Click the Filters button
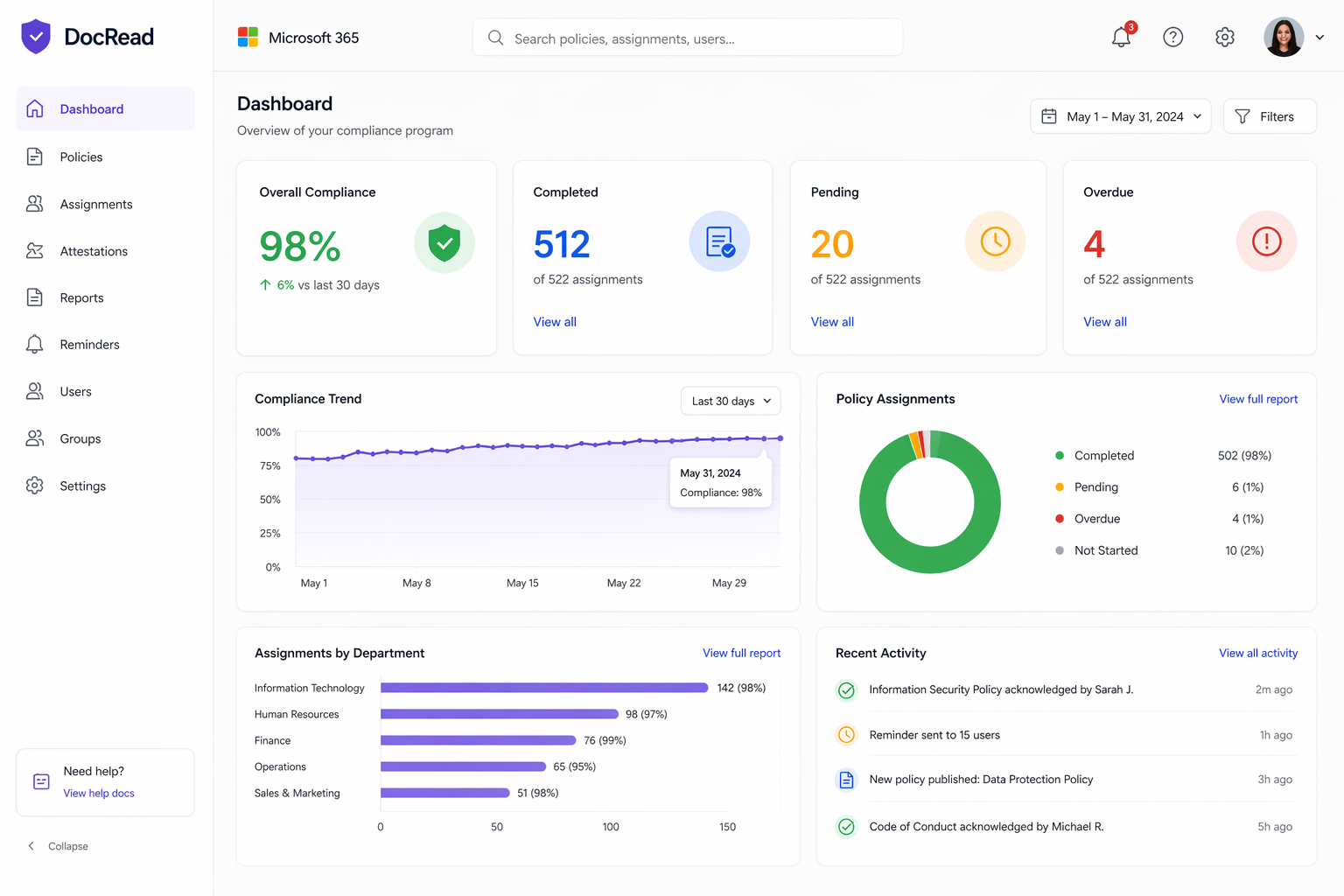This screenshot has width=1344, height=896. (1269, 116)
